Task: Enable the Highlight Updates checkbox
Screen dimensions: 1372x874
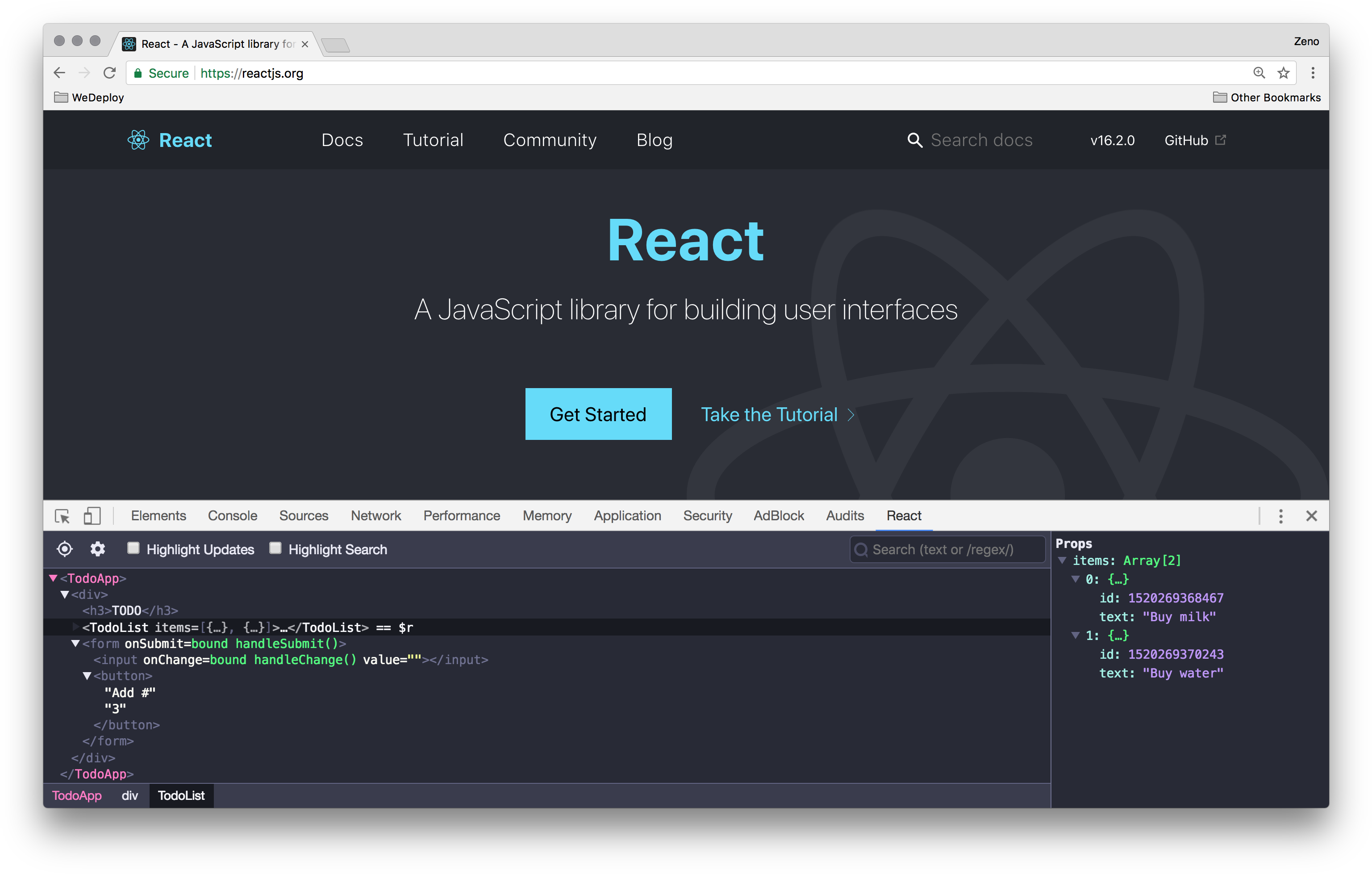Action: pyautogui.click(x=133, y=548)
